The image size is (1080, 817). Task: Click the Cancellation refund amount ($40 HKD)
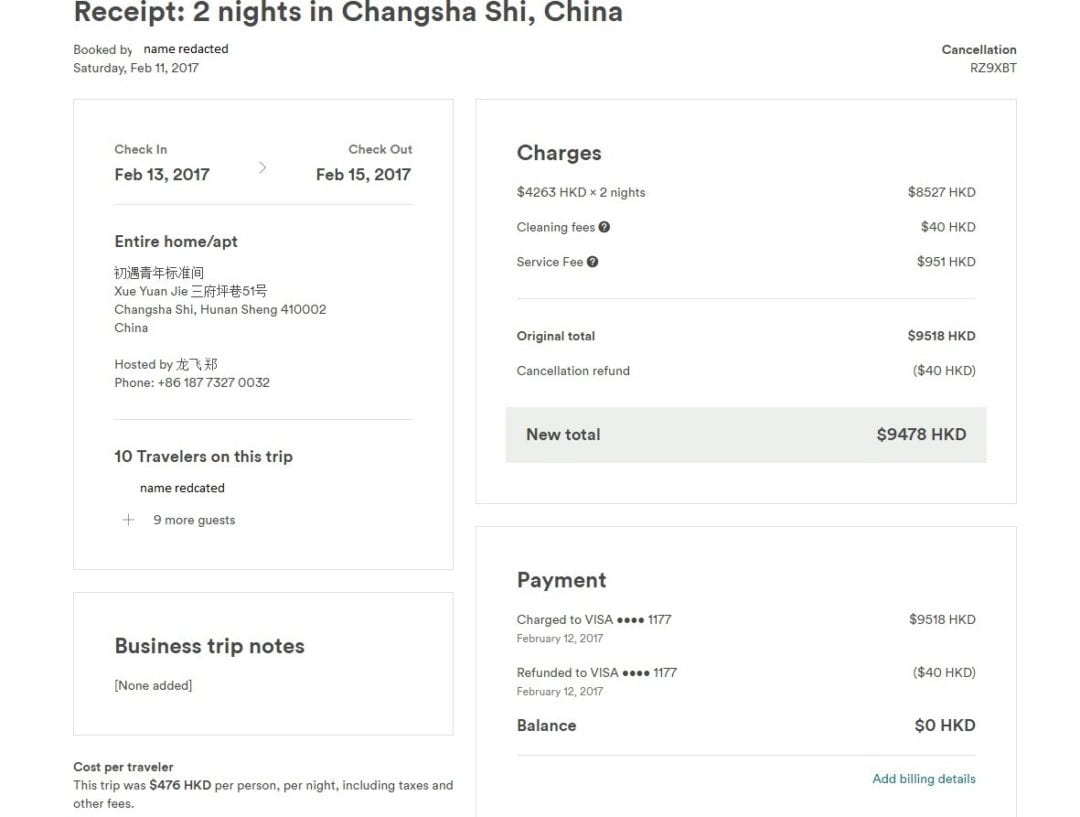tap(944, 371)
